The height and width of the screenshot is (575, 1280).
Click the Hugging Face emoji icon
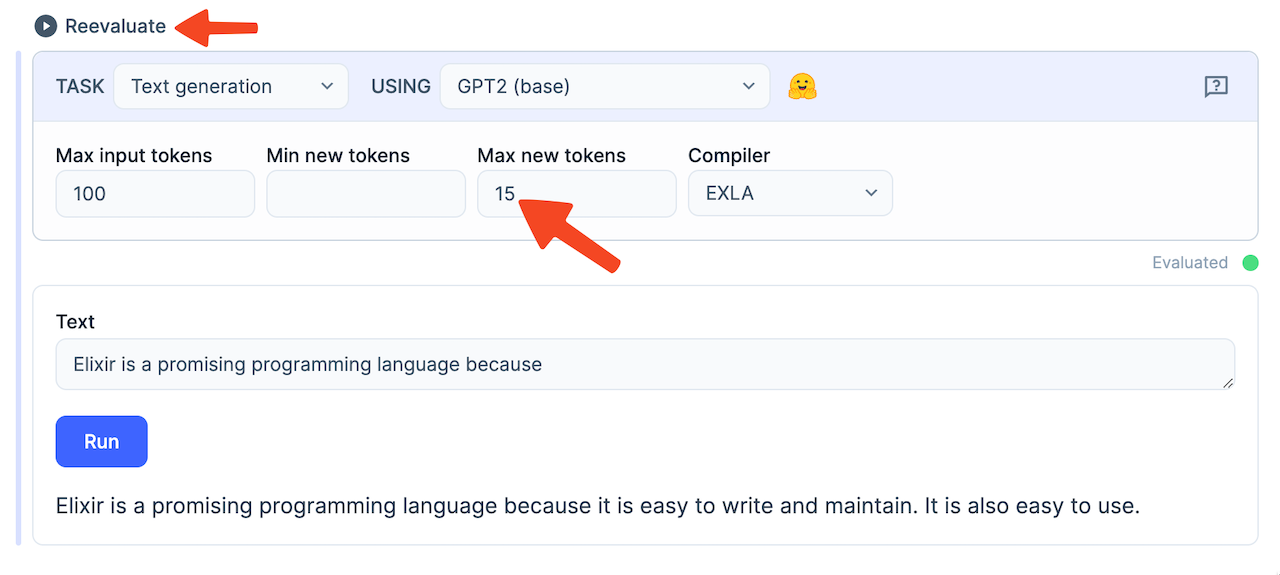(802, 87)
